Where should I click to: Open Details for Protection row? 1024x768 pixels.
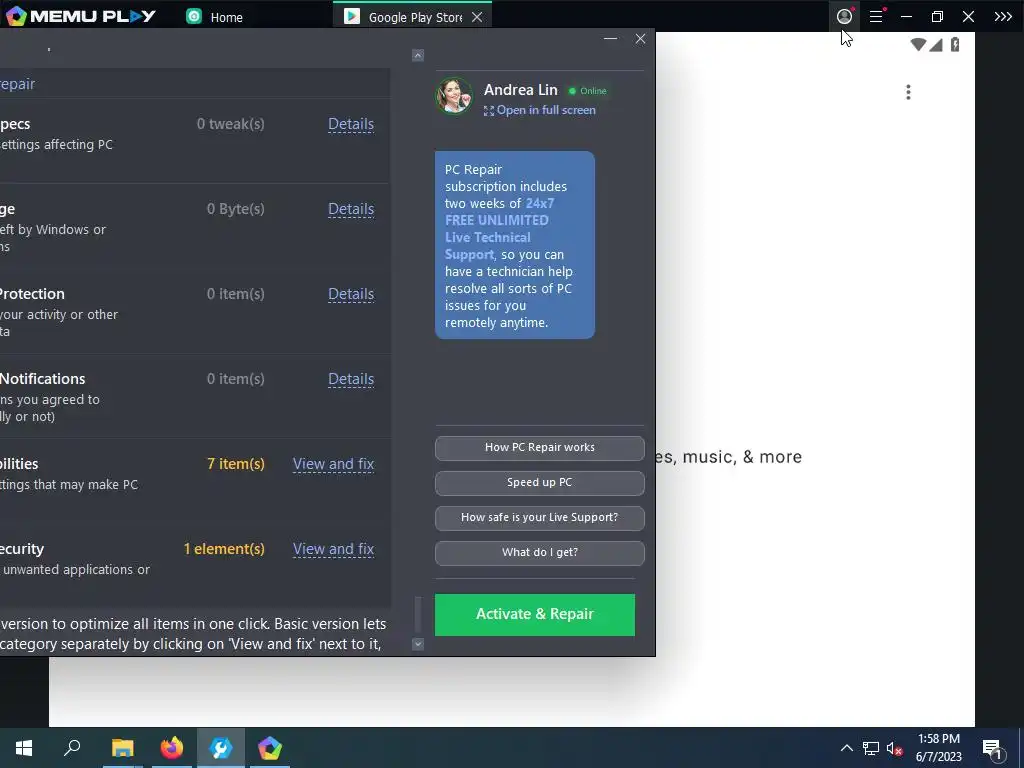coord(351,294)
